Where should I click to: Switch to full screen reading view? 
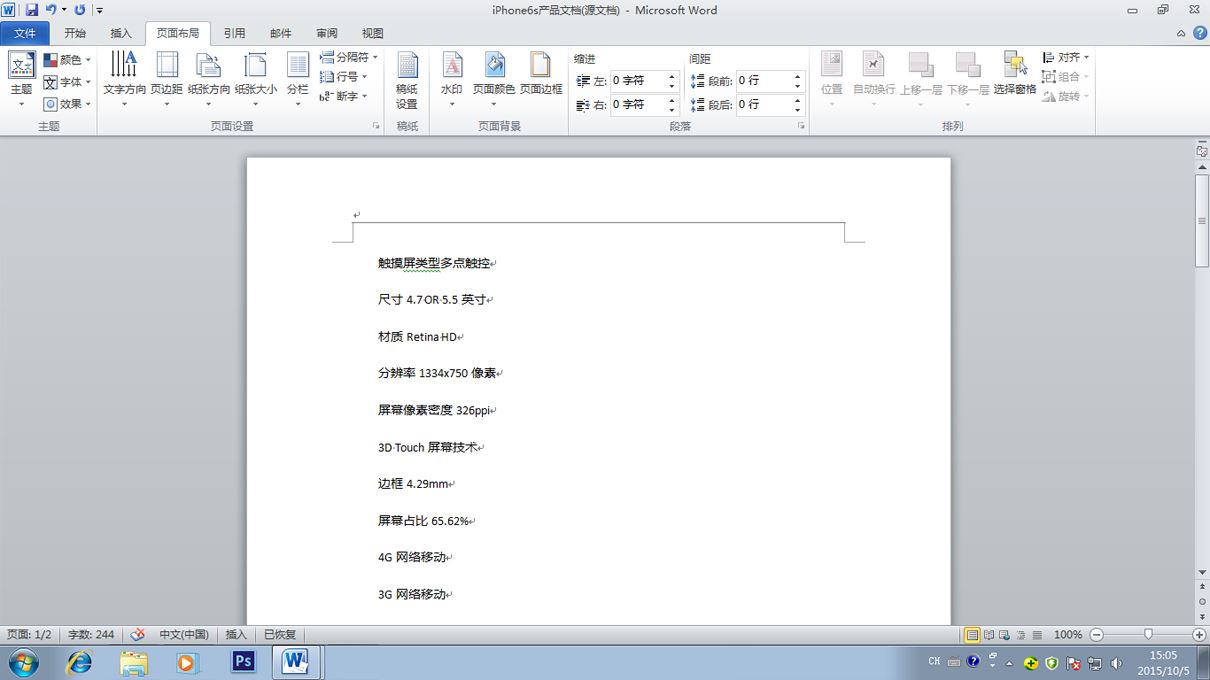[x=989, y=635]
